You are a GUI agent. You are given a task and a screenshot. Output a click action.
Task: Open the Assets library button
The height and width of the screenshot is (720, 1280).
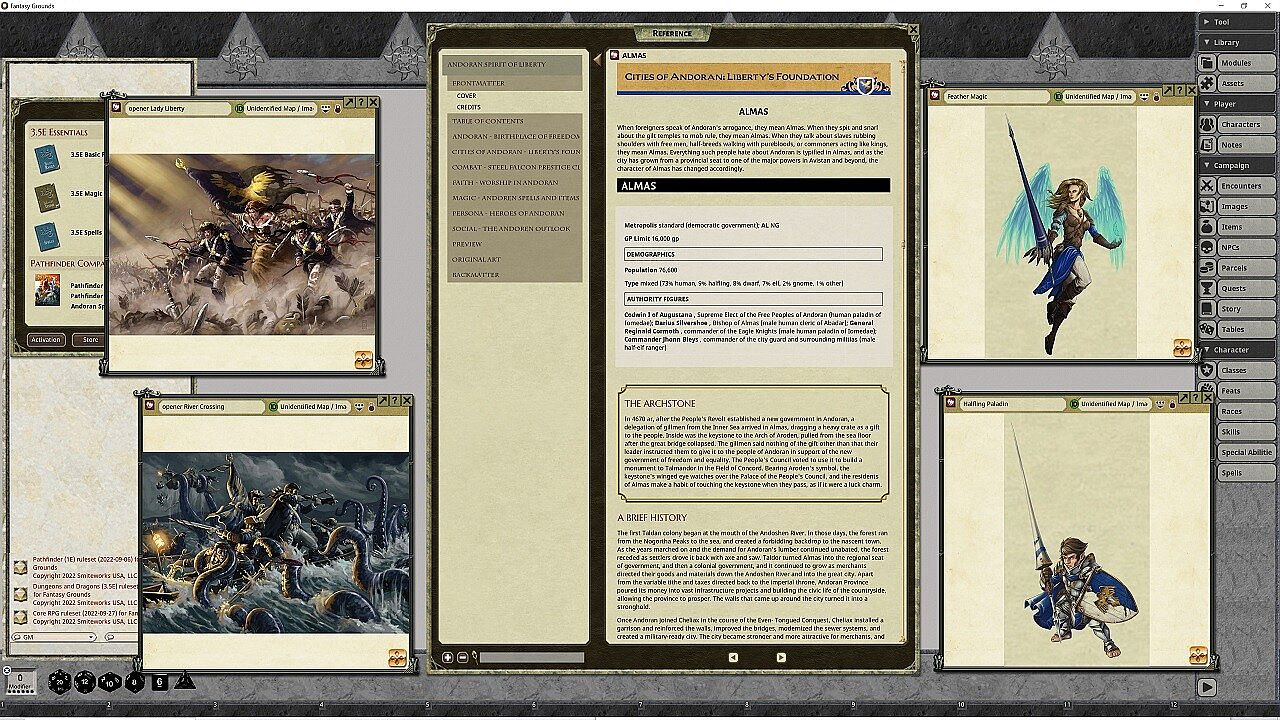click(1236, 84)
